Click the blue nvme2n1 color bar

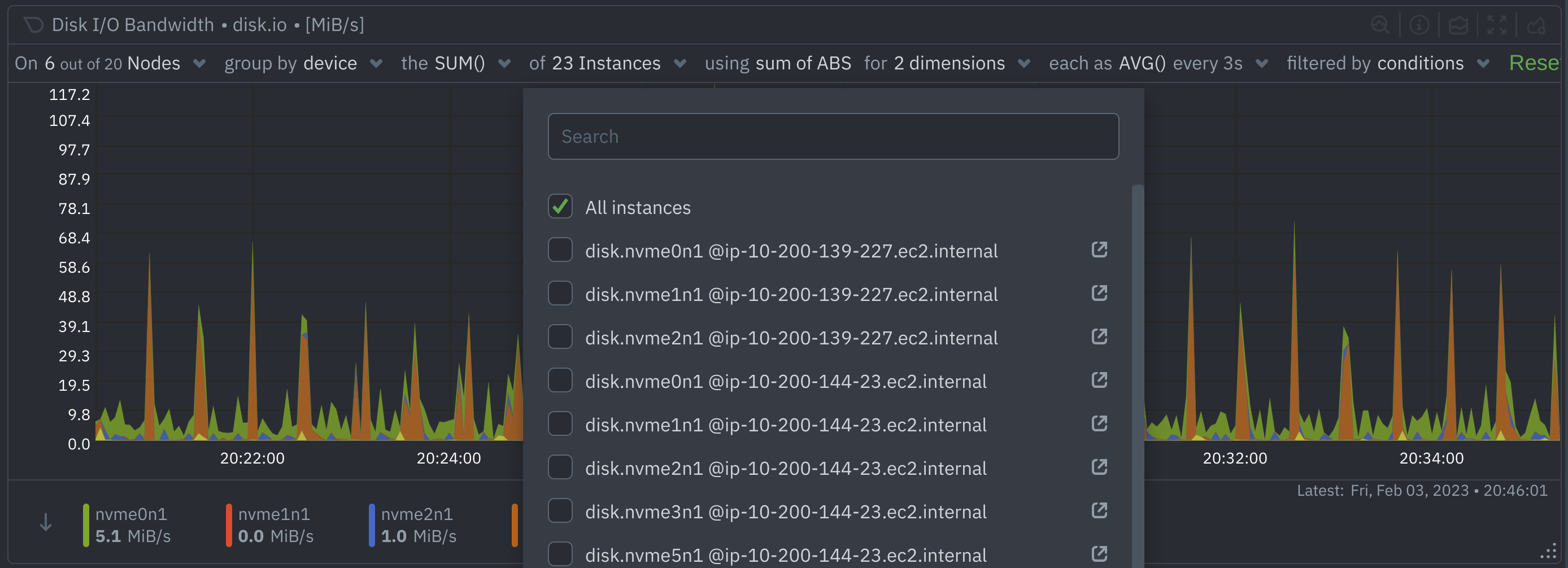pos(372,525)
